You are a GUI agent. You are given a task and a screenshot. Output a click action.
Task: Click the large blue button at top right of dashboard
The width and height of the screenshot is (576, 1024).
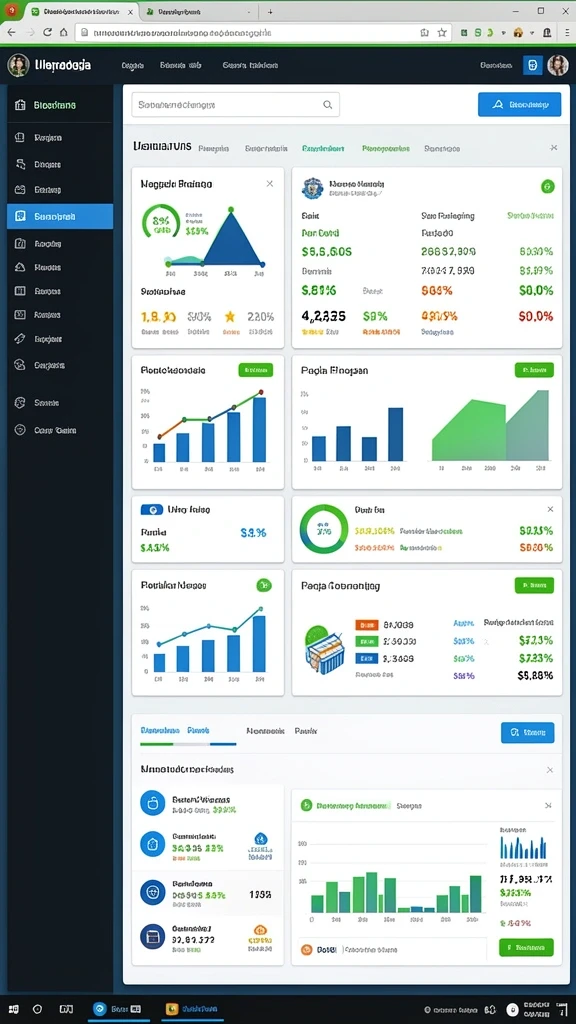click(519, 104)
